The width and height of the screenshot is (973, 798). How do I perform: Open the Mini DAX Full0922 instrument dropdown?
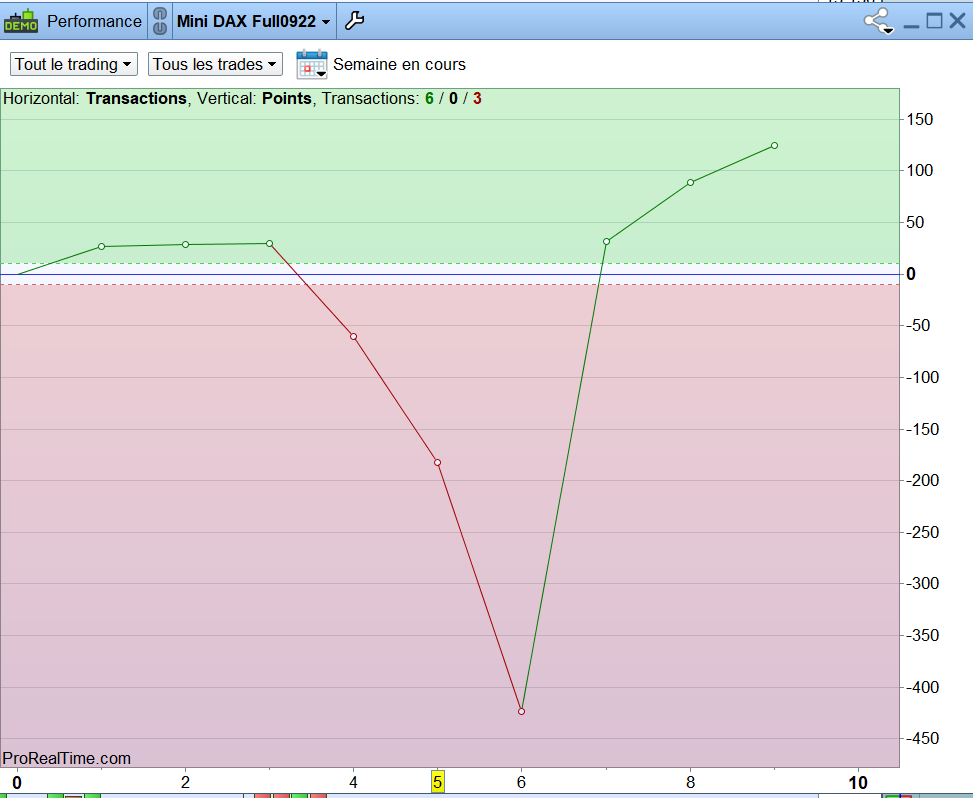(253, 21)
